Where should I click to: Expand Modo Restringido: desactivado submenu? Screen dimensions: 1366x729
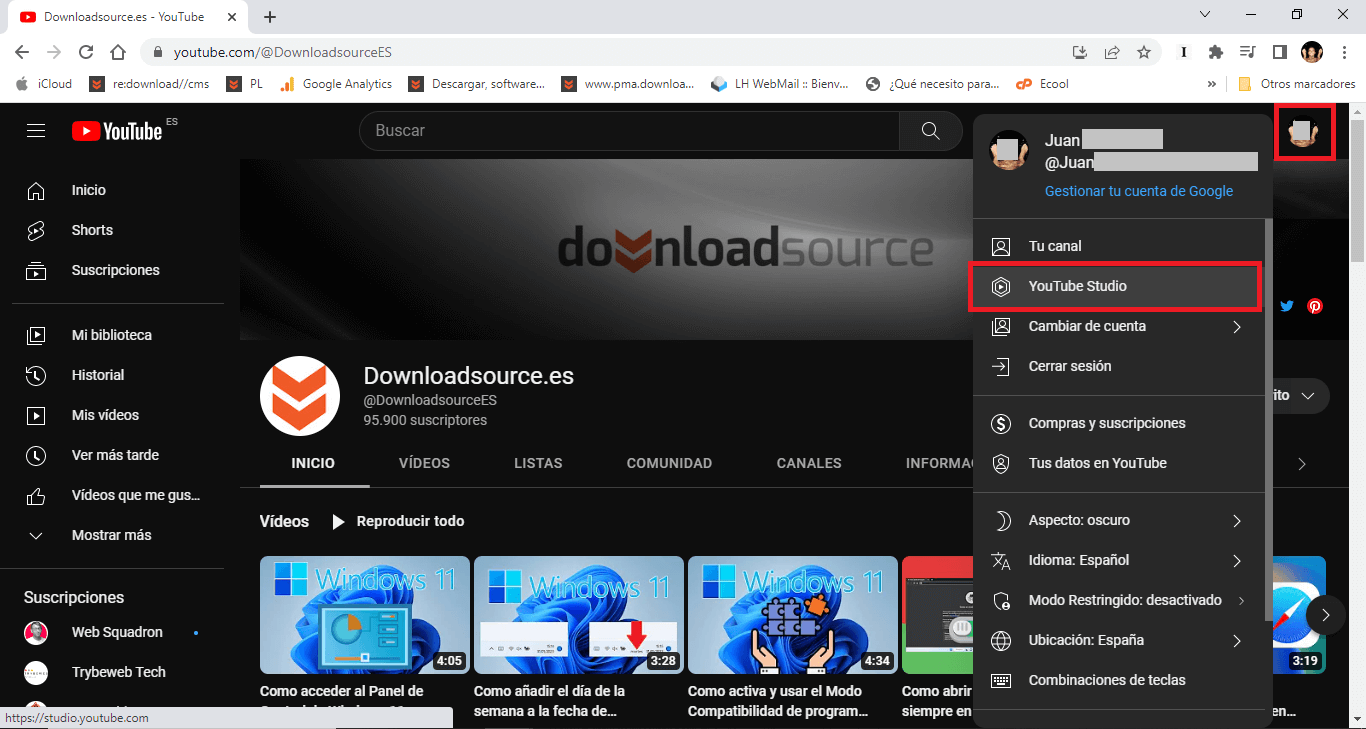tap(1119, 600)
